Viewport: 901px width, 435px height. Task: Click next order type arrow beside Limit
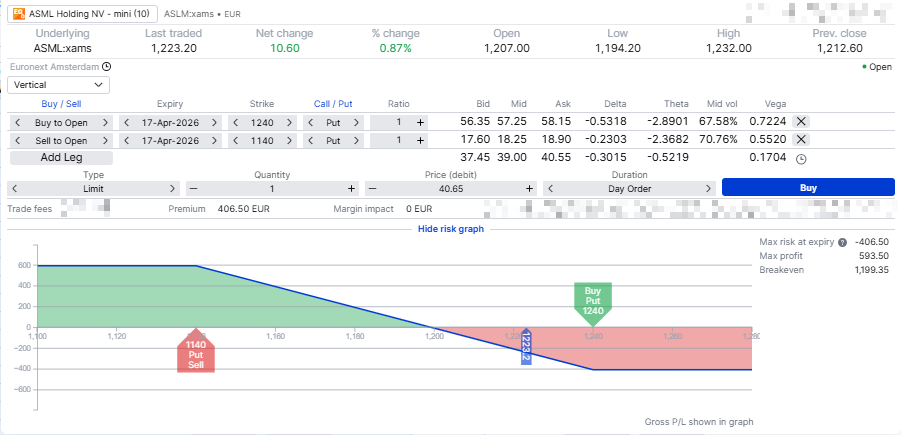pyautogui.click(x=172, y=188)
